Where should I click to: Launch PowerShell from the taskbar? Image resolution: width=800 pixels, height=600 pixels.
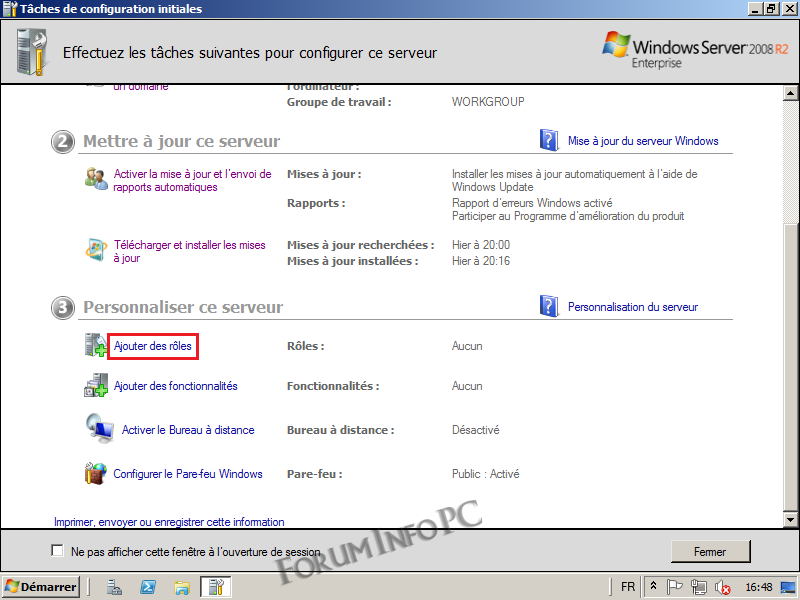click(x=148, y=587)
